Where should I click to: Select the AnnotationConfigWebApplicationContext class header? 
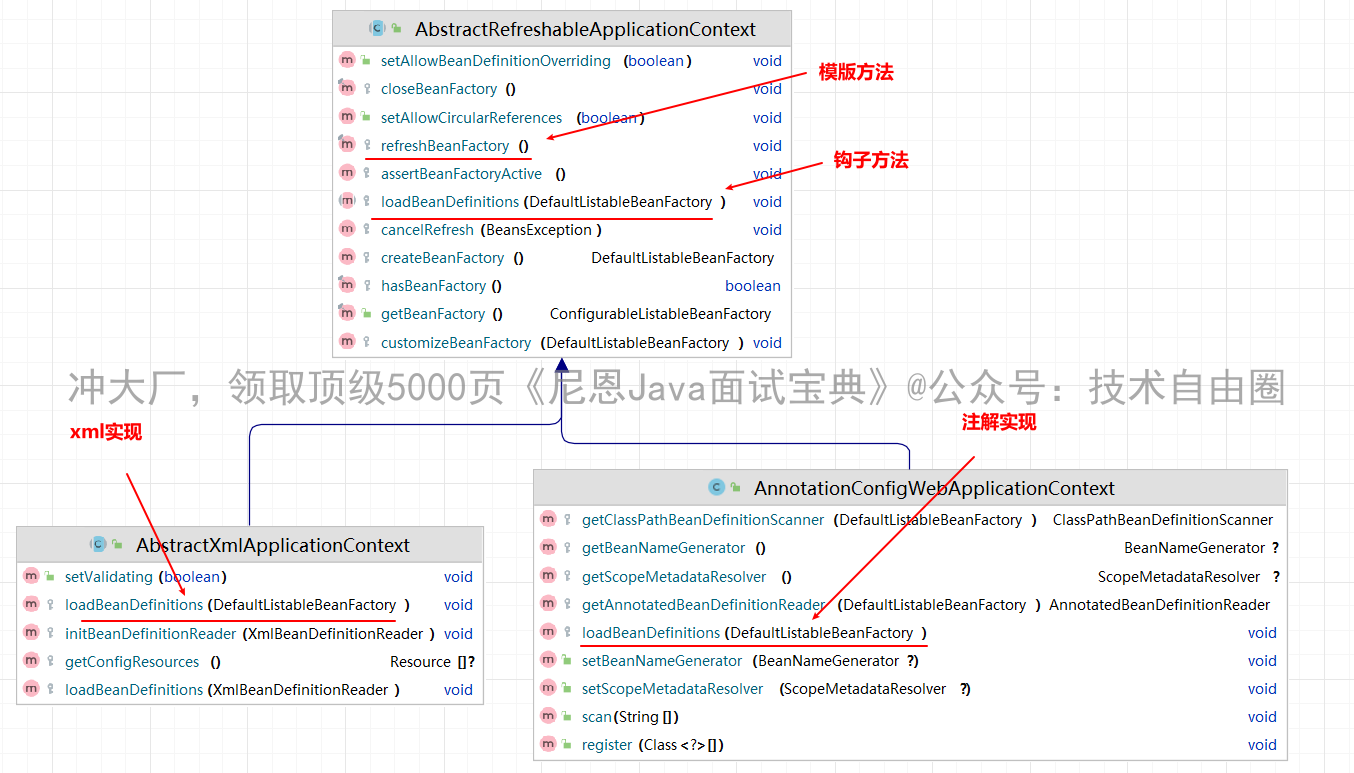(x=933, y=488)
